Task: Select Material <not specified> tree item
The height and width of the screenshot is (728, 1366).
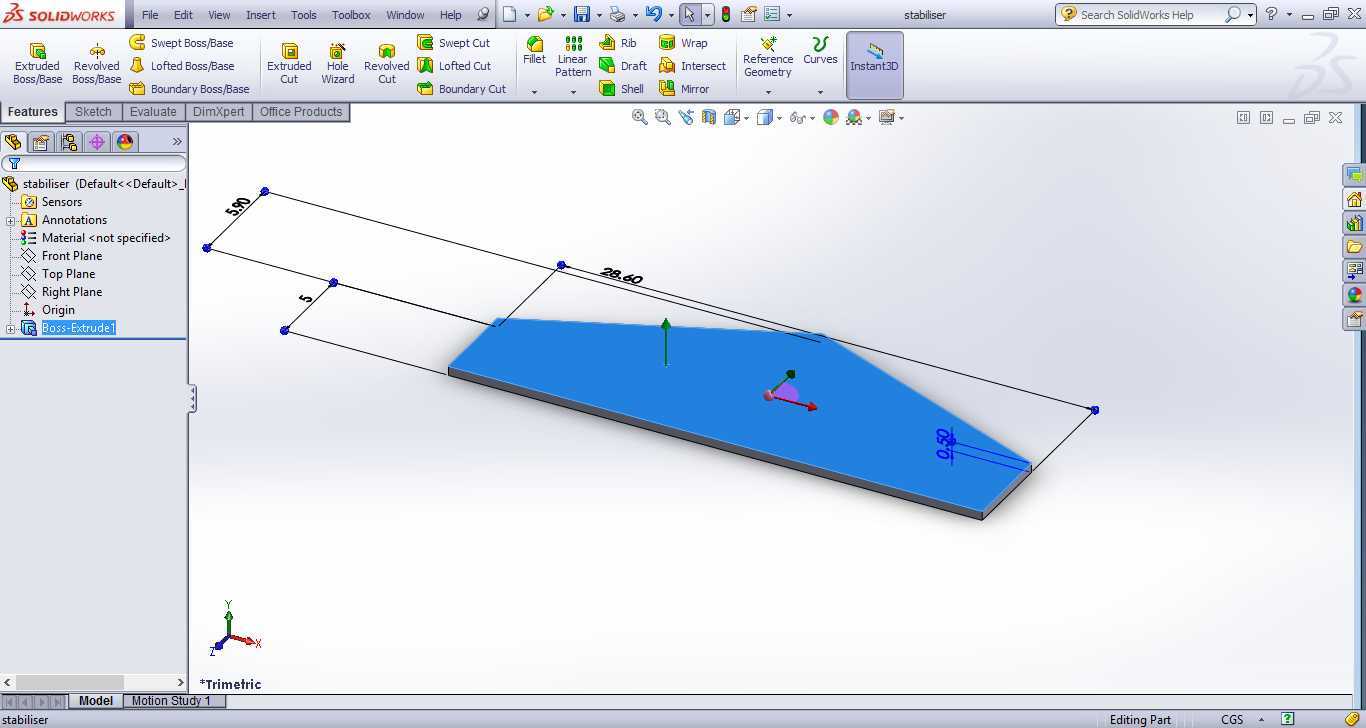Action: click(x=96, y=238)
